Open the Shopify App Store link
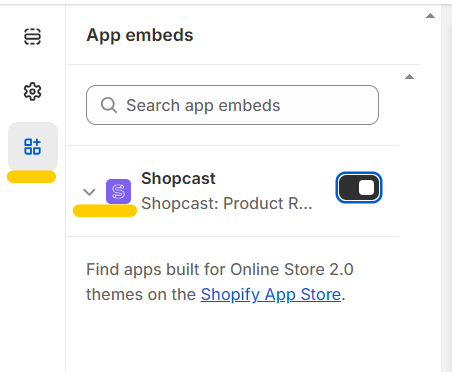 pyautogui.click(x=271, y=294)
